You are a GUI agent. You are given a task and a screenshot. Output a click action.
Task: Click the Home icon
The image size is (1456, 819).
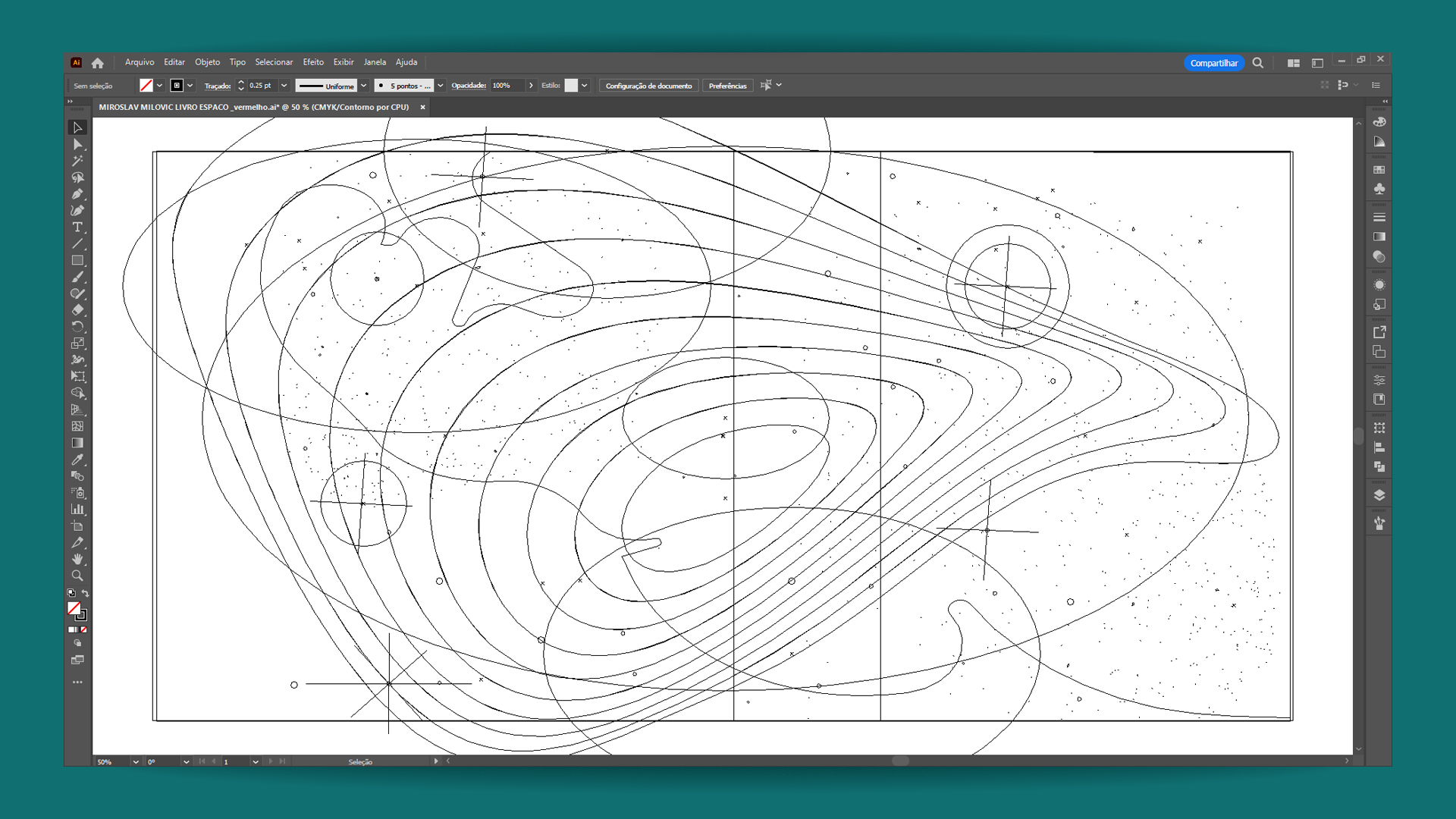(98, 63)
